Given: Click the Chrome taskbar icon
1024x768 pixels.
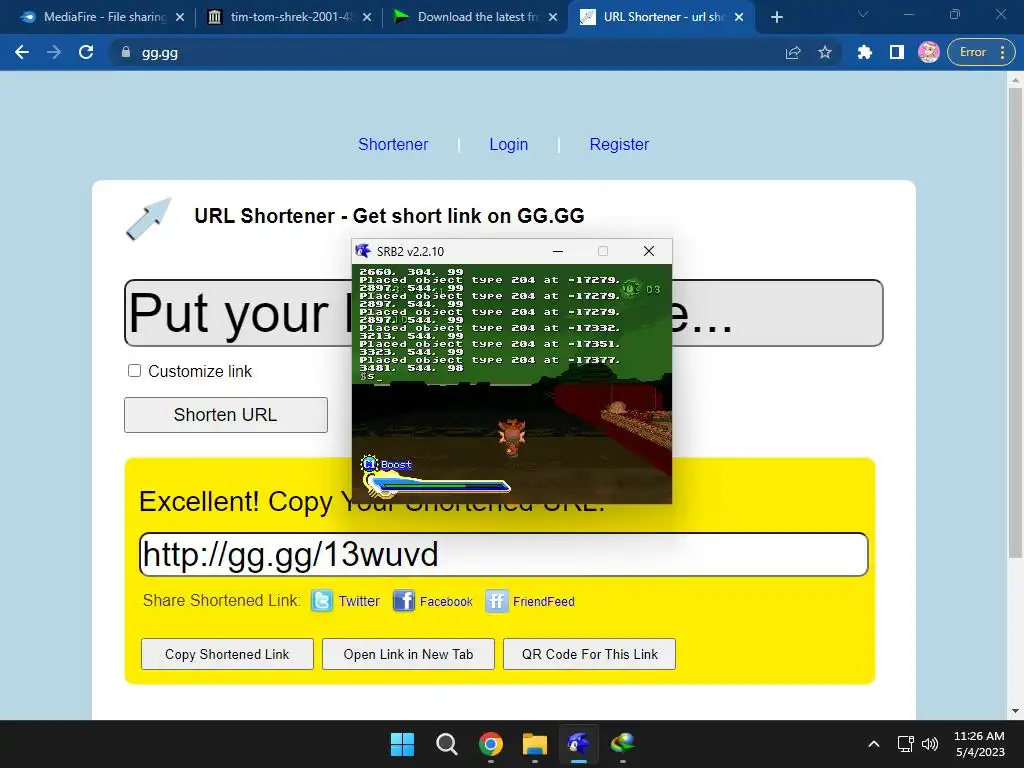Looking at the screenshot, I should point(490,744).
